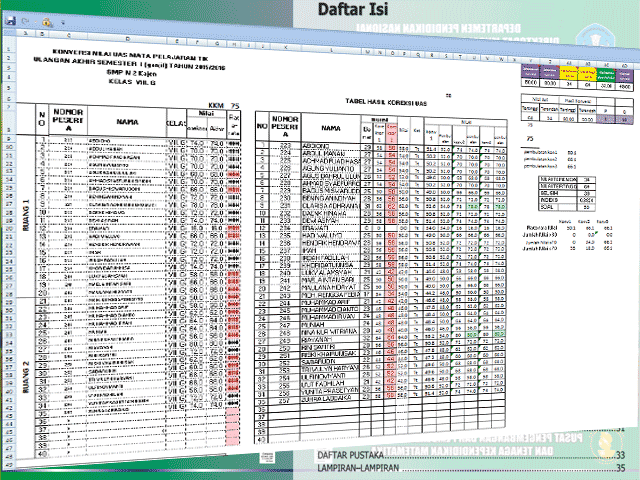640x480 pixels.
Task: Click the padlock icon in quick access toolbar
Action: tap(47, 22)
